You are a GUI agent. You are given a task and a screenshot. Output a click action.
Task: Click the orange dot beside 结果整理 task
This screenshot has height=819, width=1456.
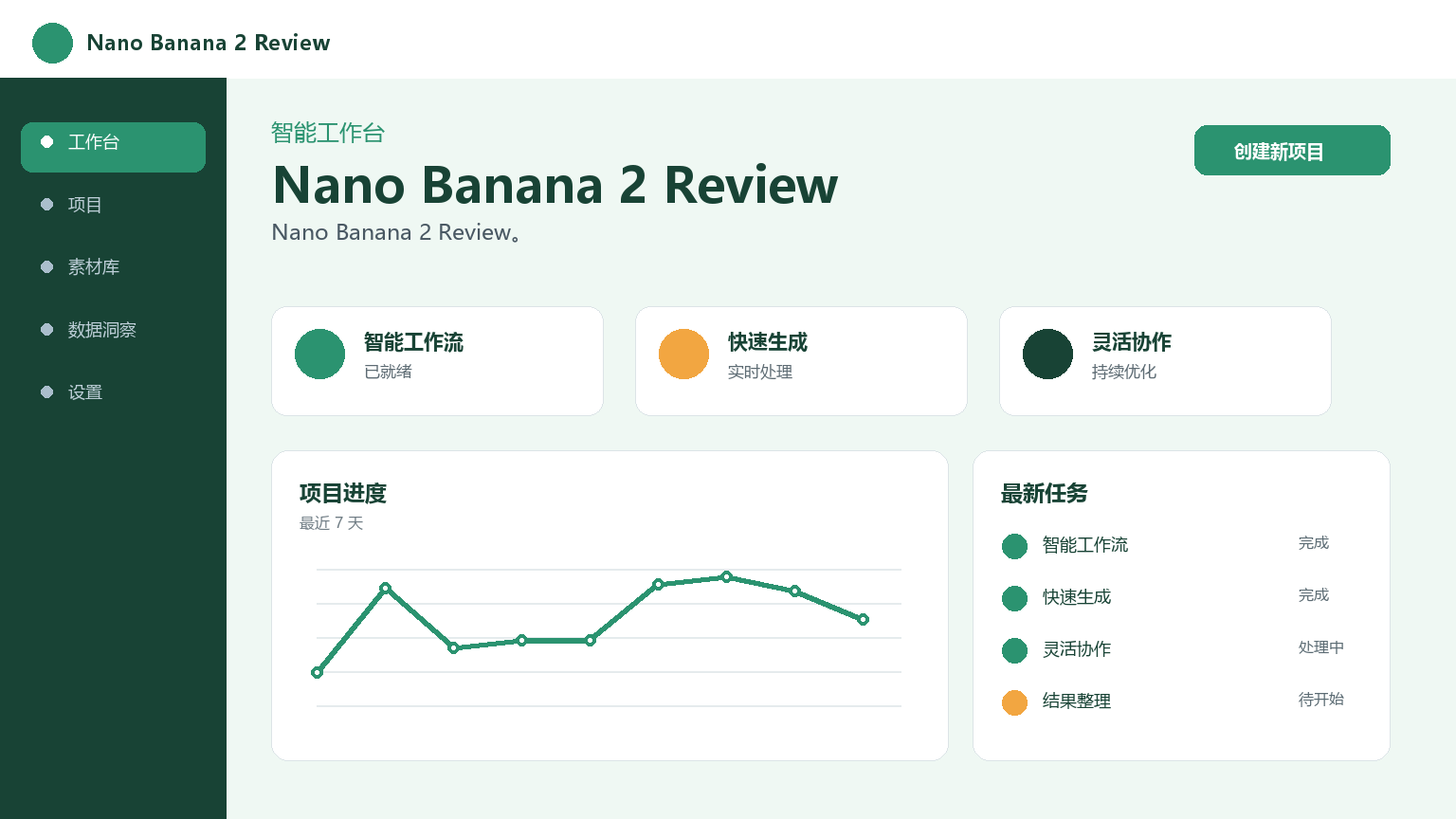(x=1014, y=702)
